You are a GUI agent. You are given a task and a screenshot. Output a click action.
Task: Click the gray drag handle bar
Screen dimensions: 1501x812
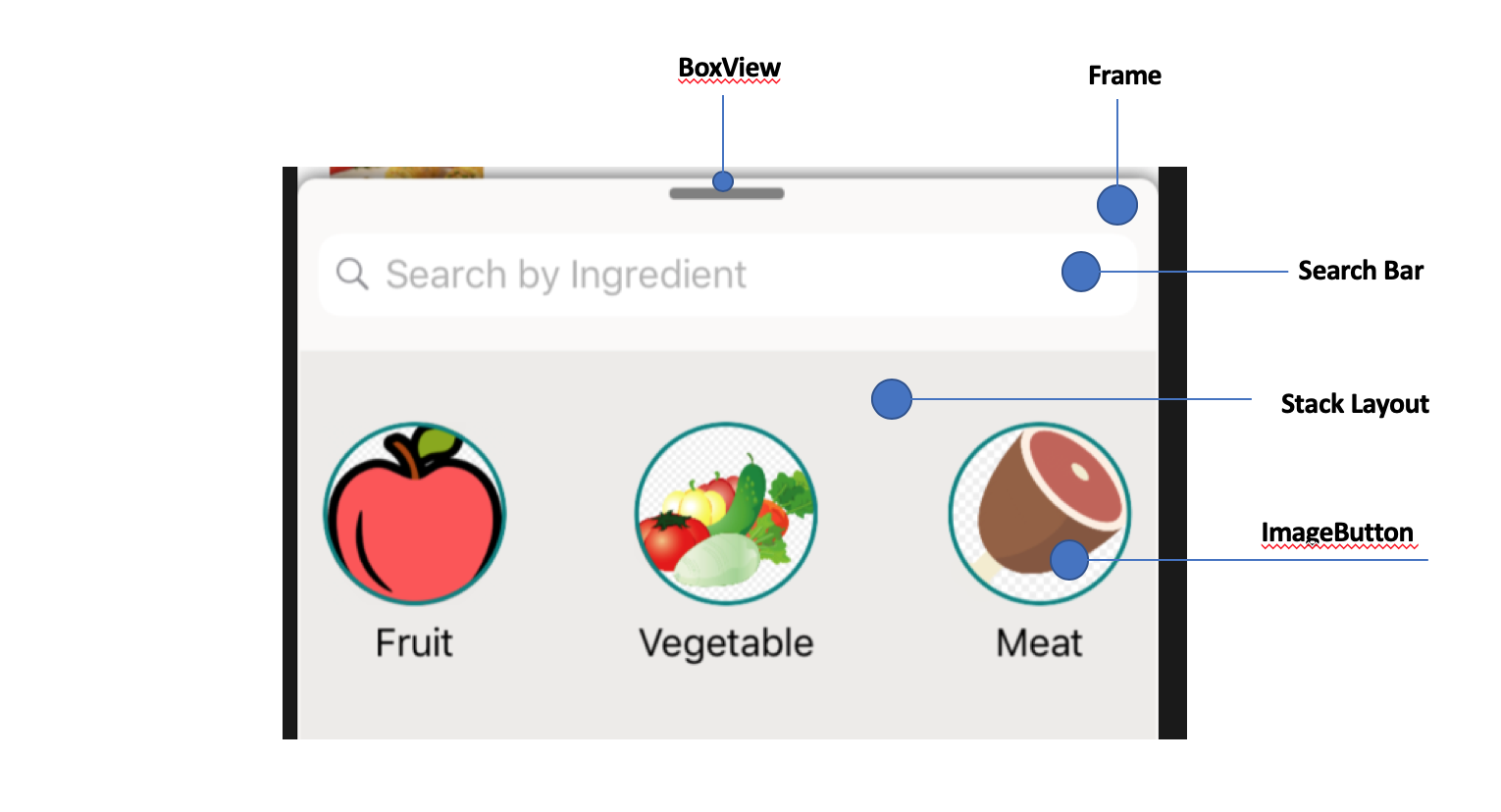727,193
